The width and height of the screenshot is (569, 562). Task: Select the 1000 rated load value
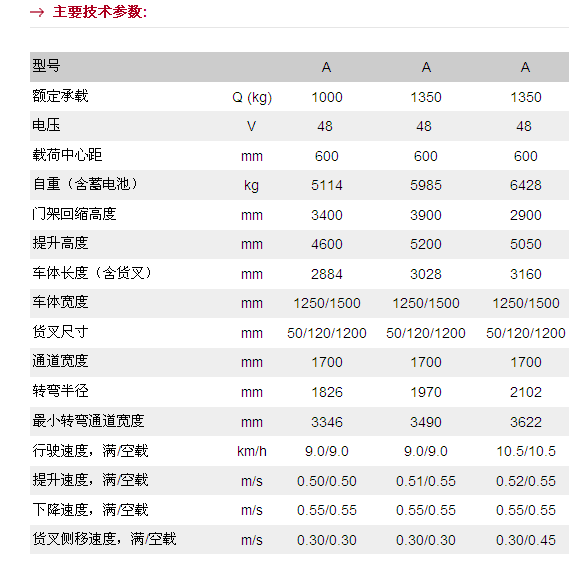click(x=327, y=97)
